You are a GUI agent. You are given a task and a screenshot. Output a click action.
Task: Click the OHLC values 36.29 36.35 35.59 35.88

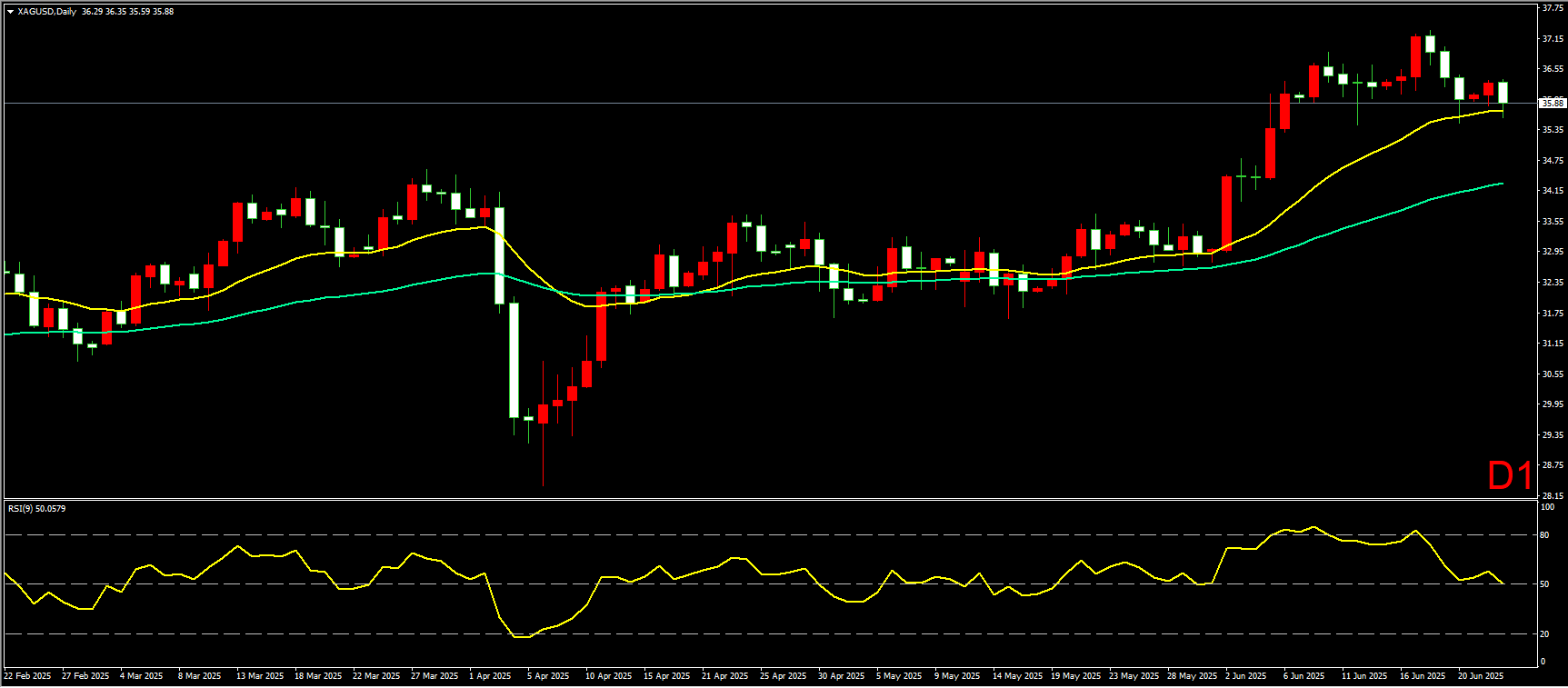(x=127, y=12)
